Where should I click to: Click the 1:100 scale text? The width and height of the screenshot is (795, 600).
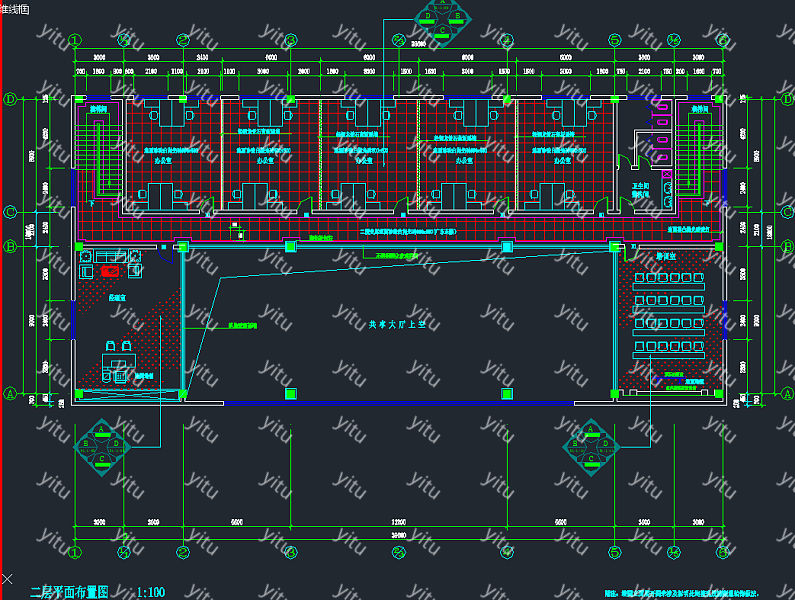click(x=151, y=592)
